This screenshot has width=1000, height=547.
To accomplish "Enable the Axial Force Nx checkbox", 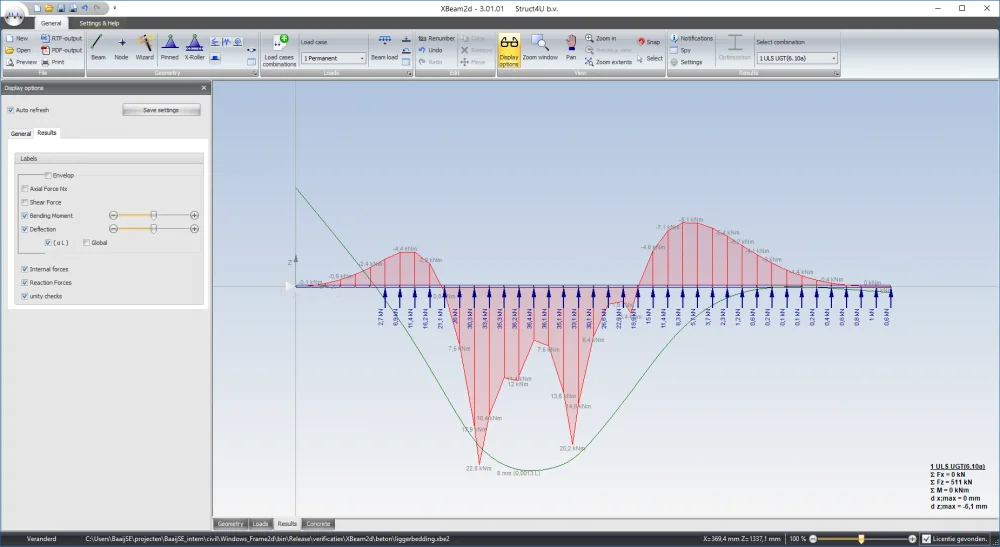I will [x=25, y=189].
